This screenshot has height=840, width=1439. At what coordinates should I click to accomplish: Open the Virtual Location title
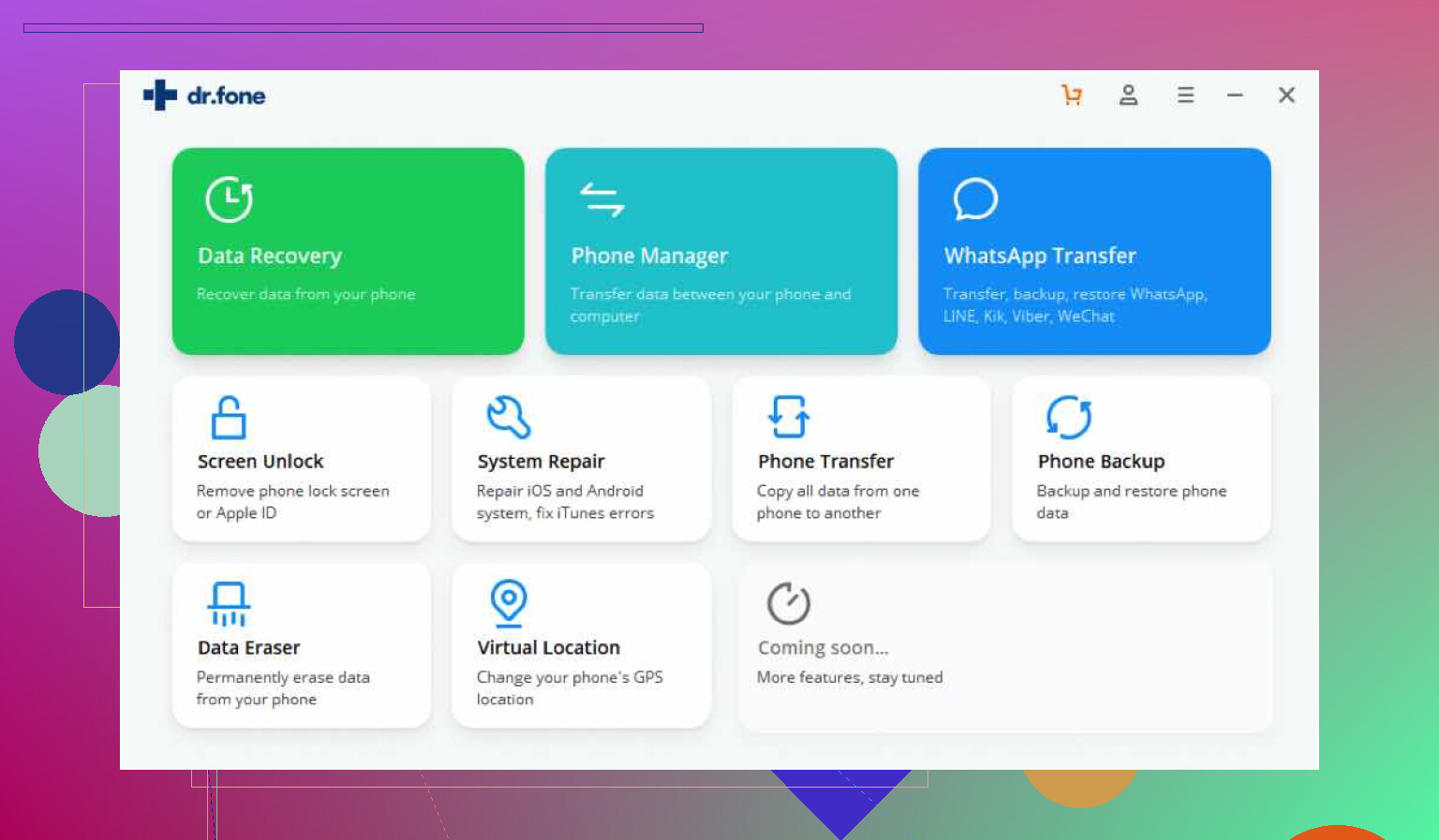tap(548, 648)
